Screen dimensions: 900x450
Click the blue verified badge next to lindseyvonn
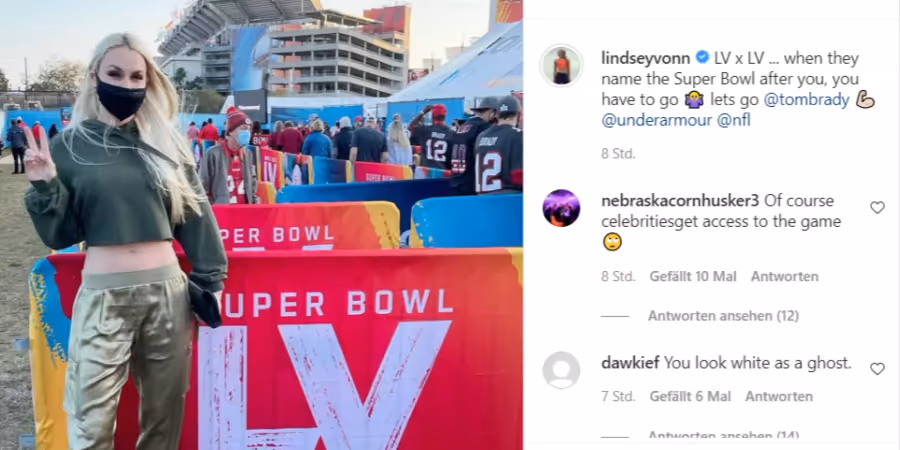tap(701, 58)
